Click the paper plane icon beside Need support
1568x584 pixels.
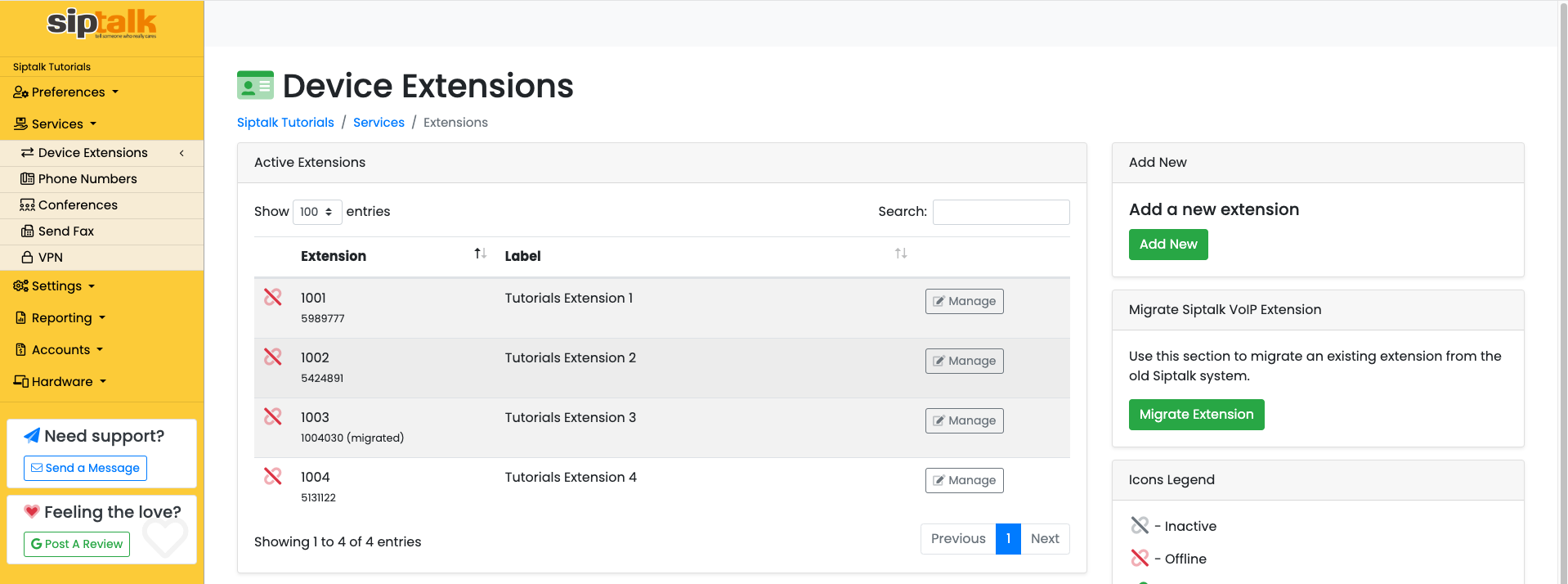(x=32, y=436)
